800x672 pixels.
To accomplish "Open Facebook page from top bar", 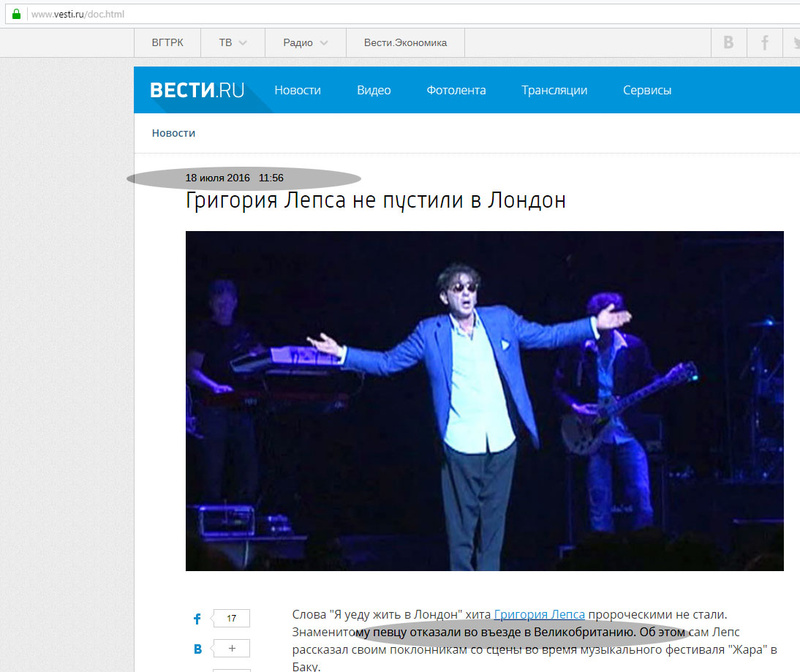I will [766, 43].
